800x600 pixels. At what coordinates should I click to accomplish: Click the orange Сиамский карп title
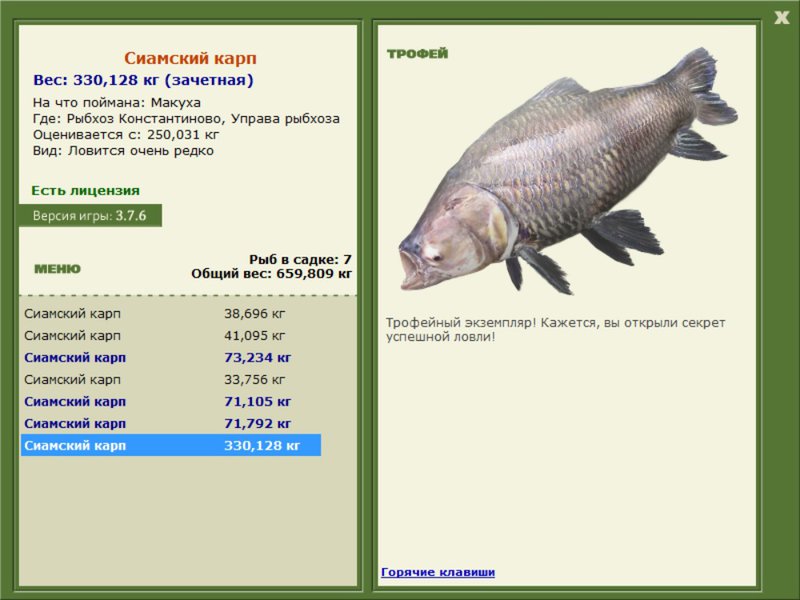coord(190,58)
